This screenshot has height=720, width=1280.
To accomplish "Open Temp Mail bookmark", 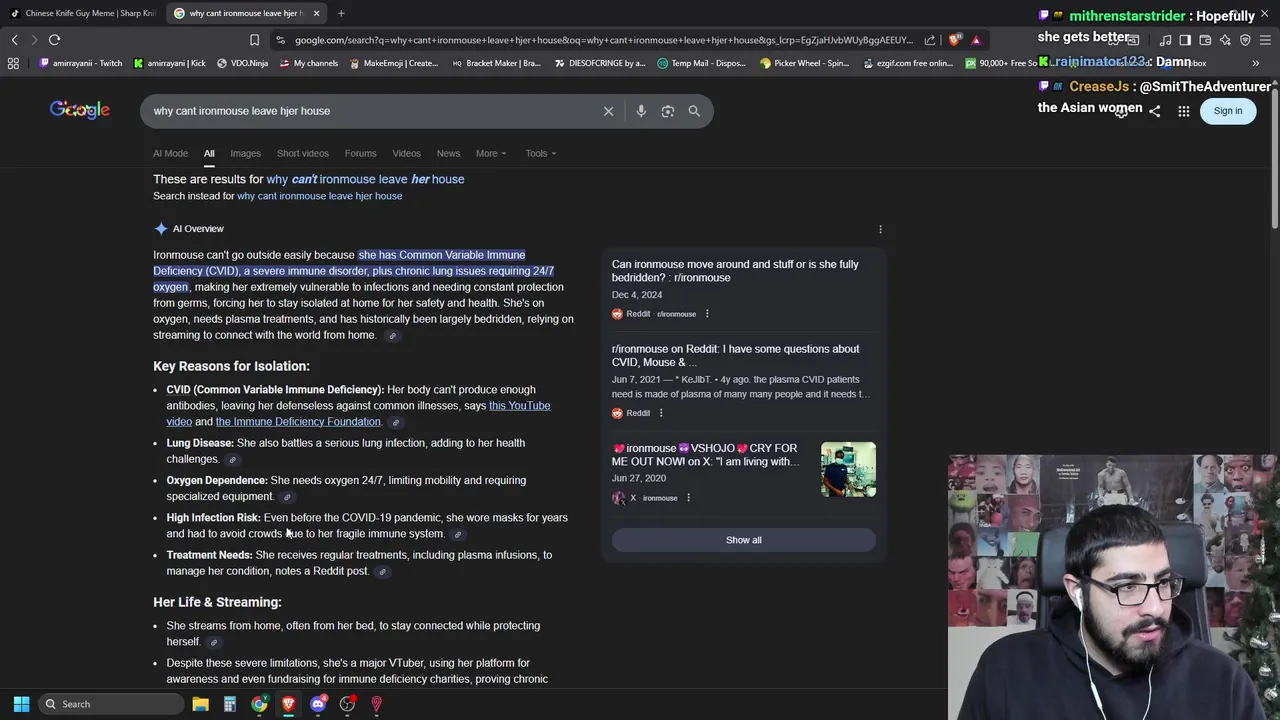I will (701, 63).
